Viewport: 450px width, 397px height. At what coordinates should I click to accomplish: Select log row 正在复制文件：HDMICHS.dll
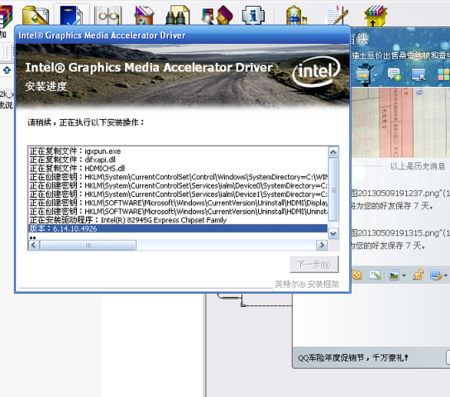click(178, 168)
